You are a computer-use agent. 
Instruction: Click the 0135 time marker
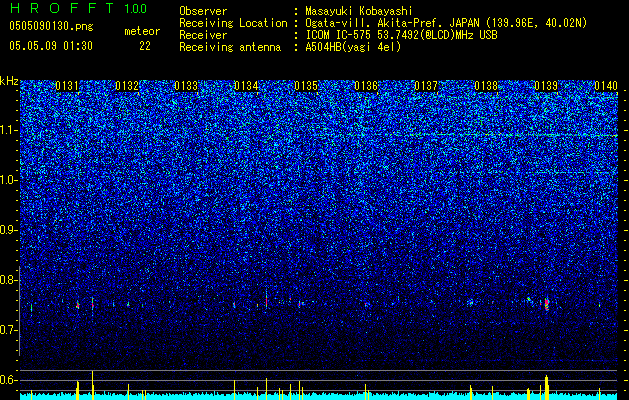(306, 86)
